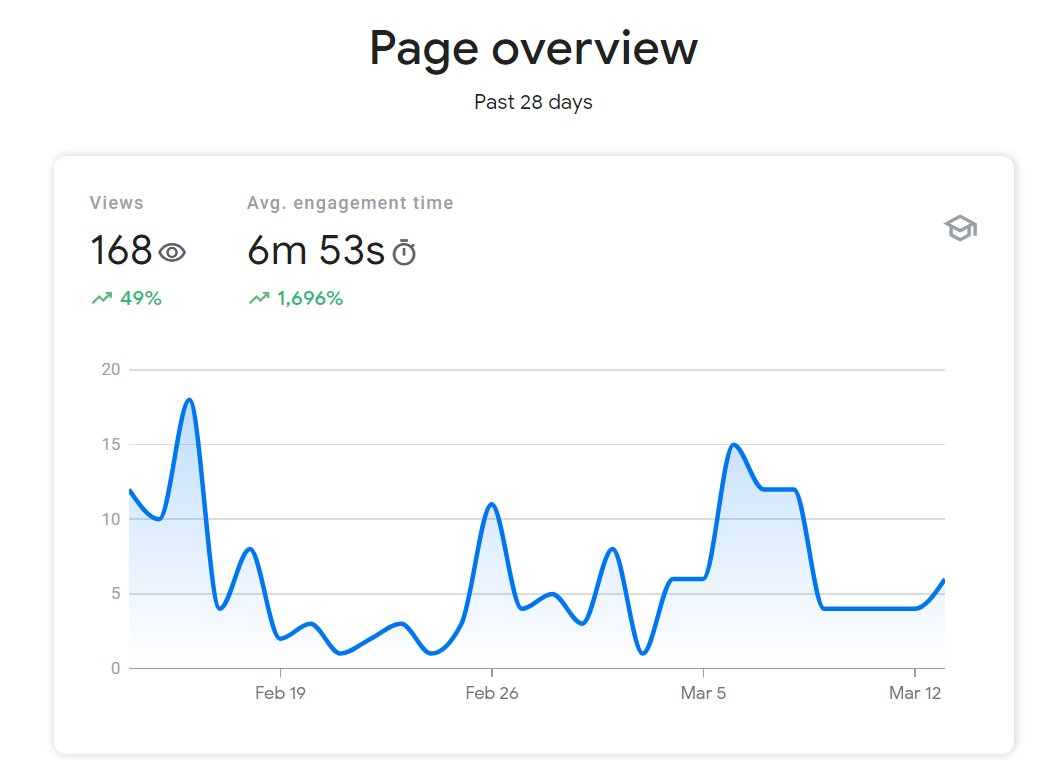Image resolution: width=1051 pixels, height=760 pixels.
Task: Click the 49% views change figure
Action: 141,298
